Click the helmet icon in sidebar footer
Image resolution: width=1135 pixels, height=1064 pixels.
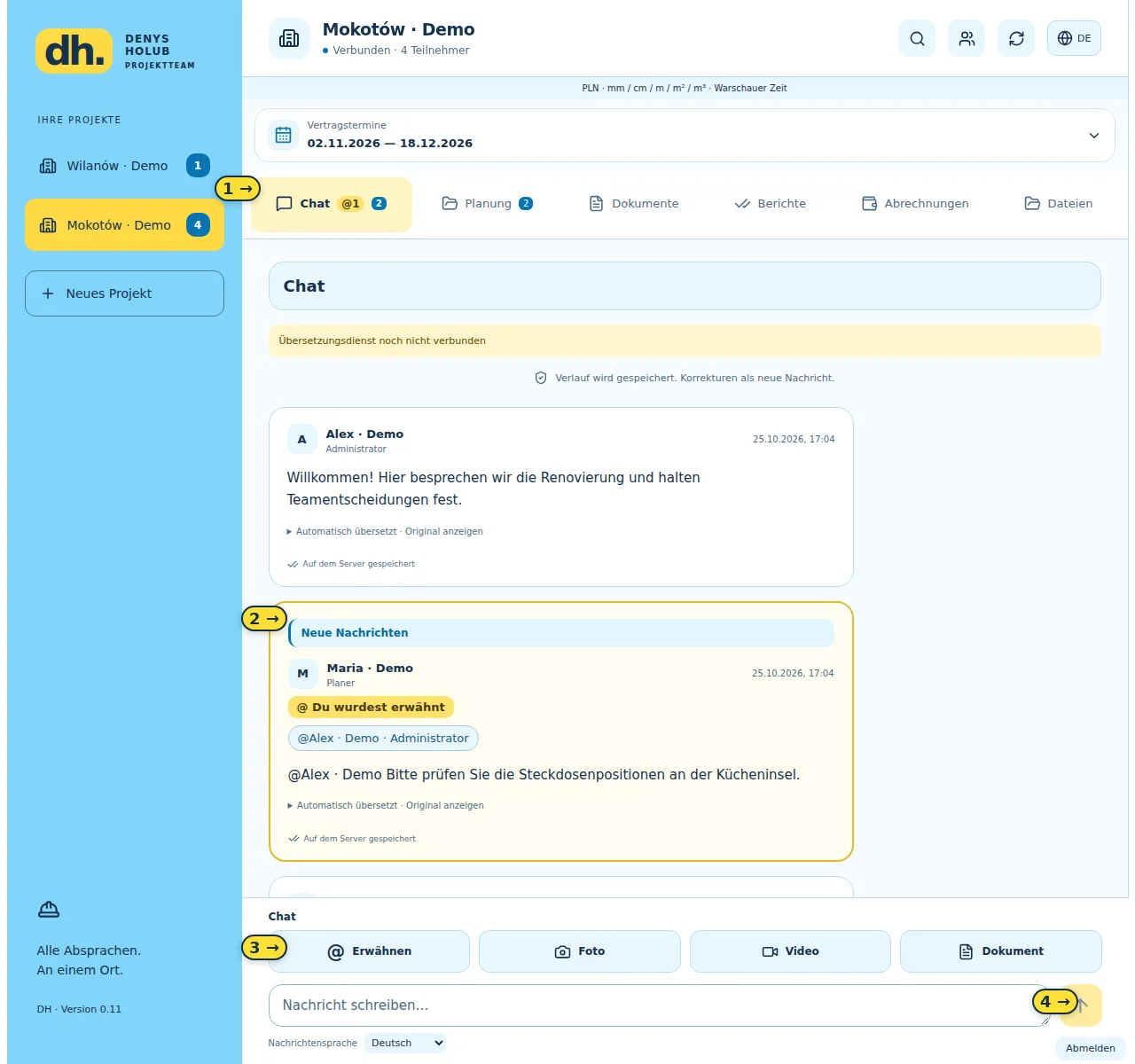tap(49, 910)
